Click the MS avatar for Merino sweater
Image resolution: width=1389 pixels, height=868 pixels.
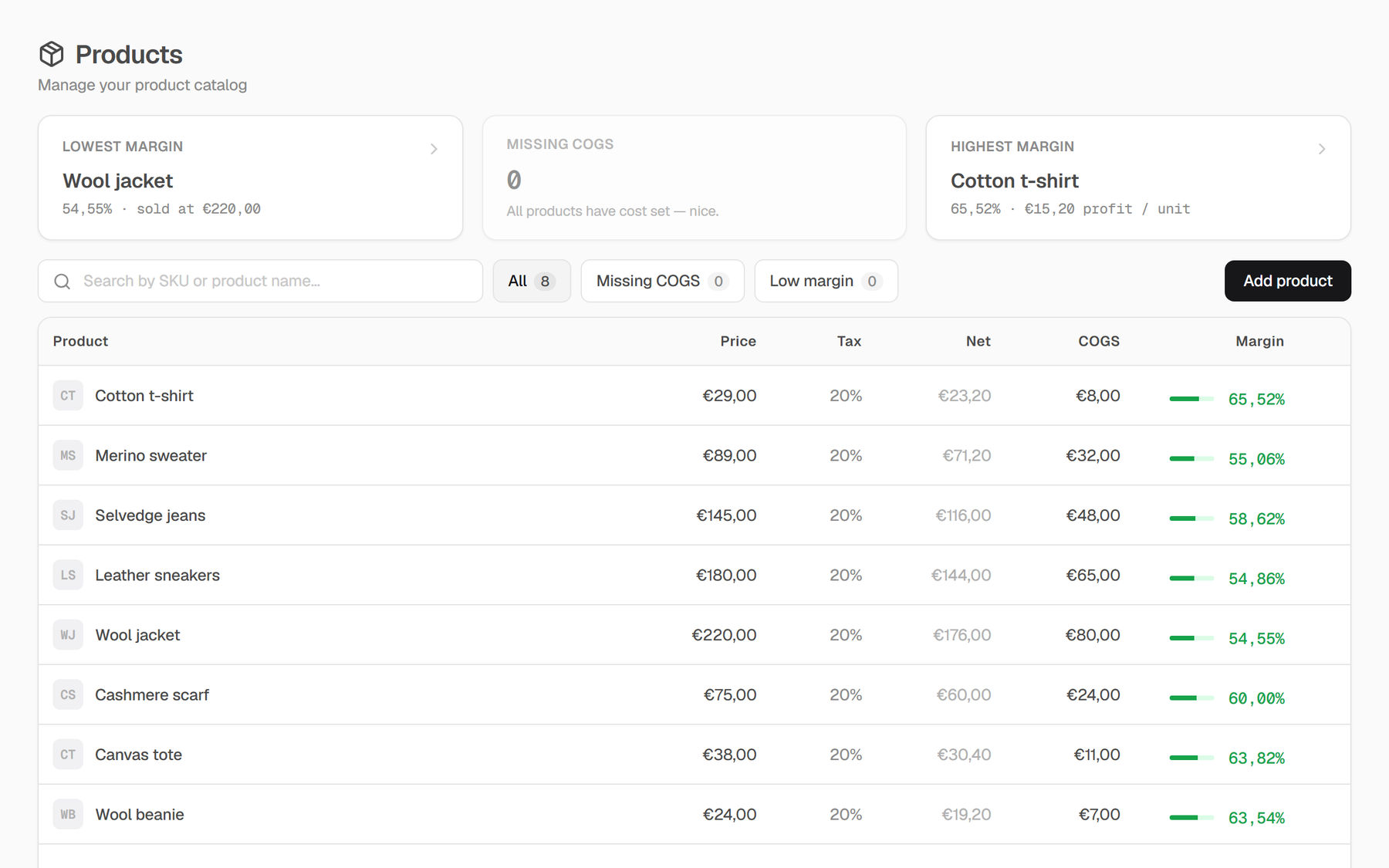tap(68, 455)
